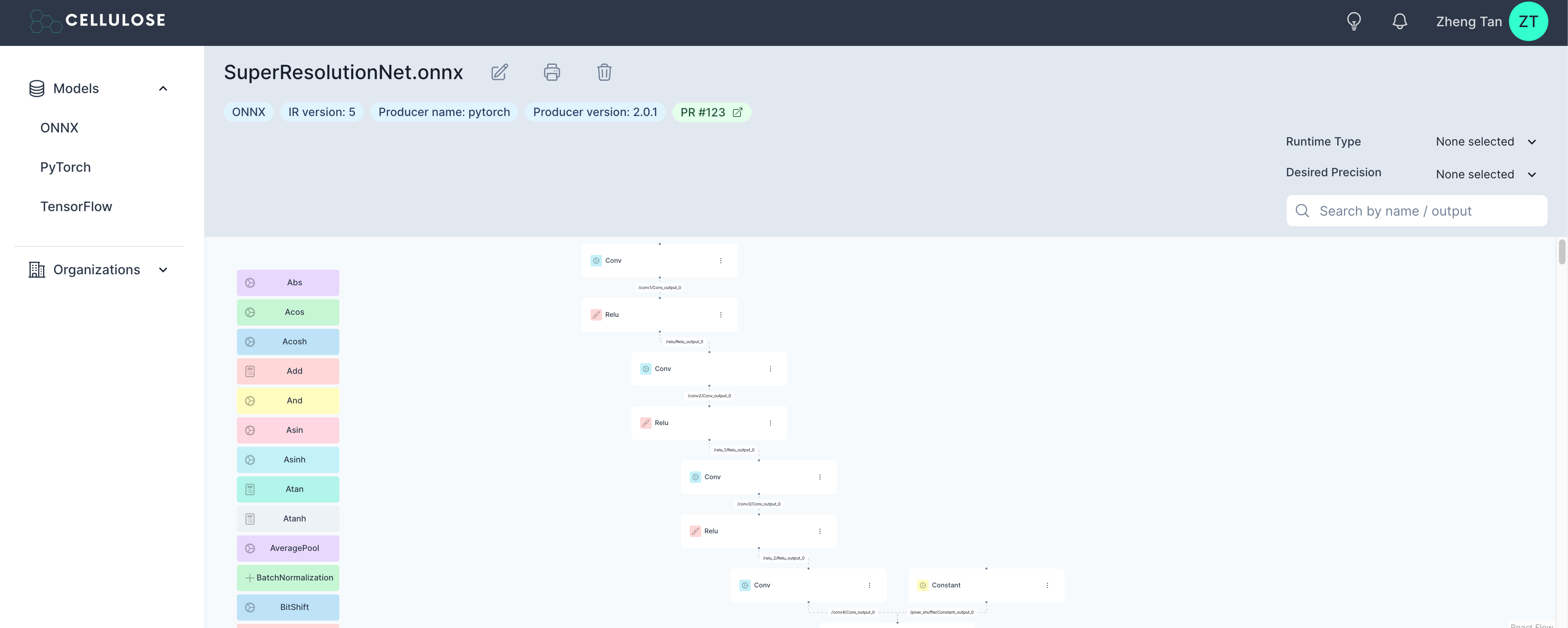Click the first Conv node icon
Screen dimensions: 1568x628
coord(596,261)
